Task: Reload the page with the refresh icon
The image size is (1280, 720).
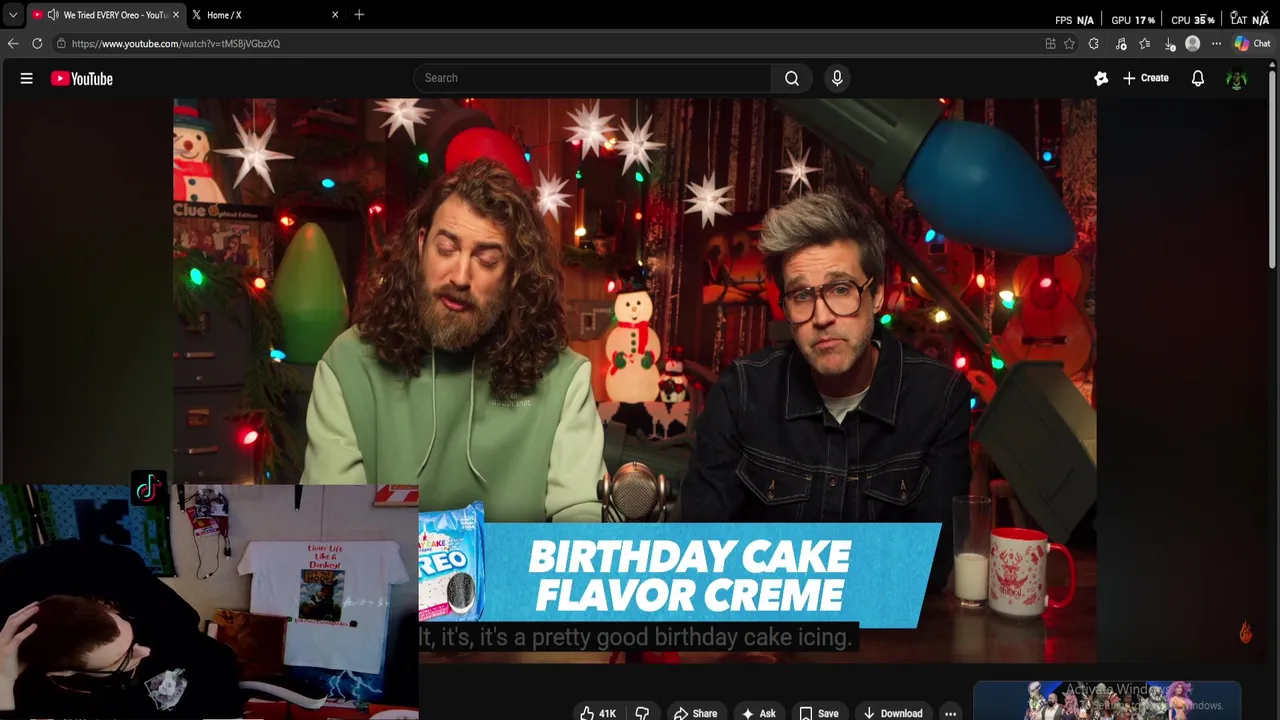Action: click(x=37, y=43)
